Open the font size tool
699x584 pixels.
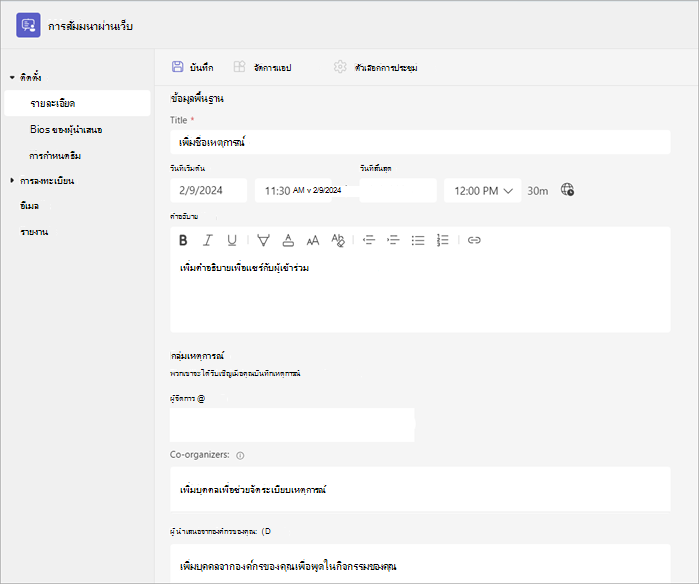point(313,240)
